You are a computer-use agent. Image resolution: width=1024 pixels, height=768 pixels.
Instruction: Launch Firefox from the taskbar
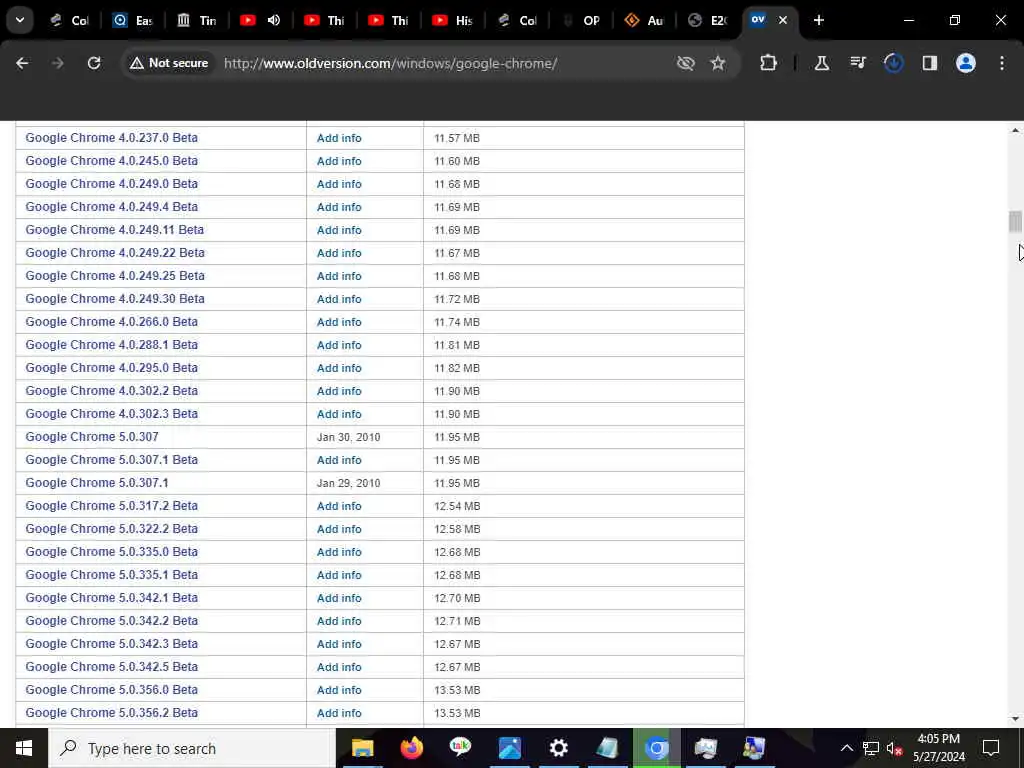click(411, 748)
